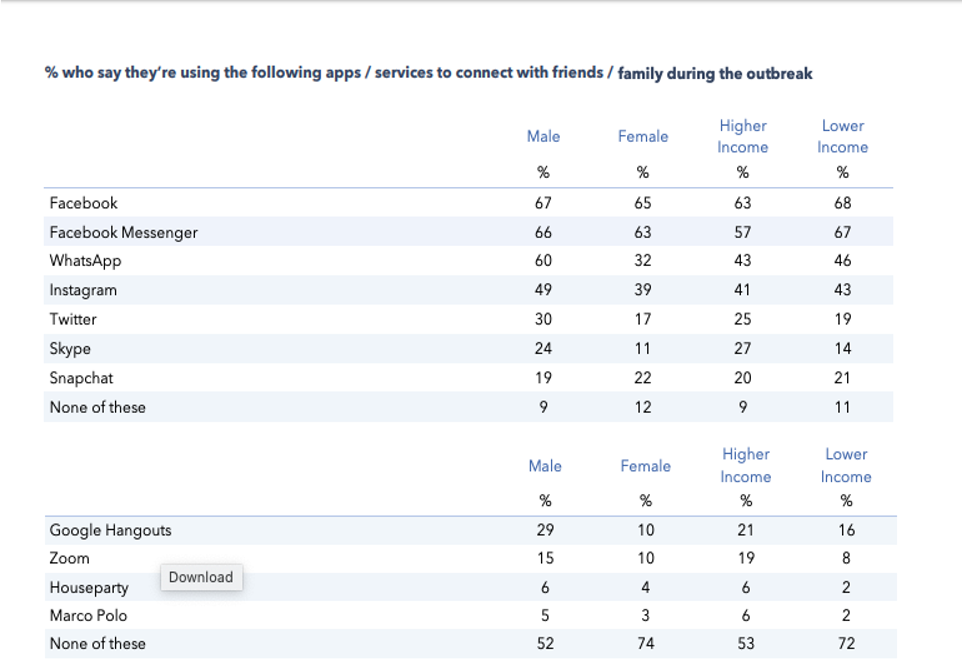Click the Instagram row label
Screen dimensions: 962x666
click(83, 290)
